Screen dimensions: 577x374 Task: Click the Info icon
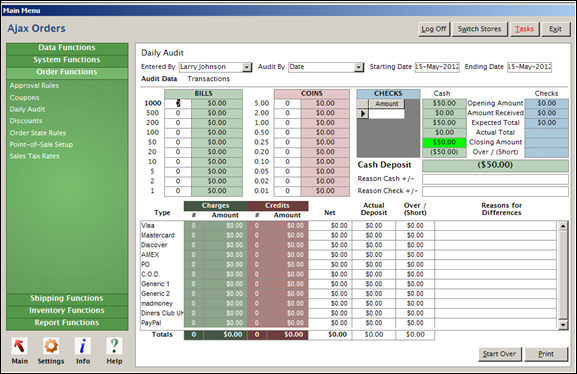[x=83, y=346]
